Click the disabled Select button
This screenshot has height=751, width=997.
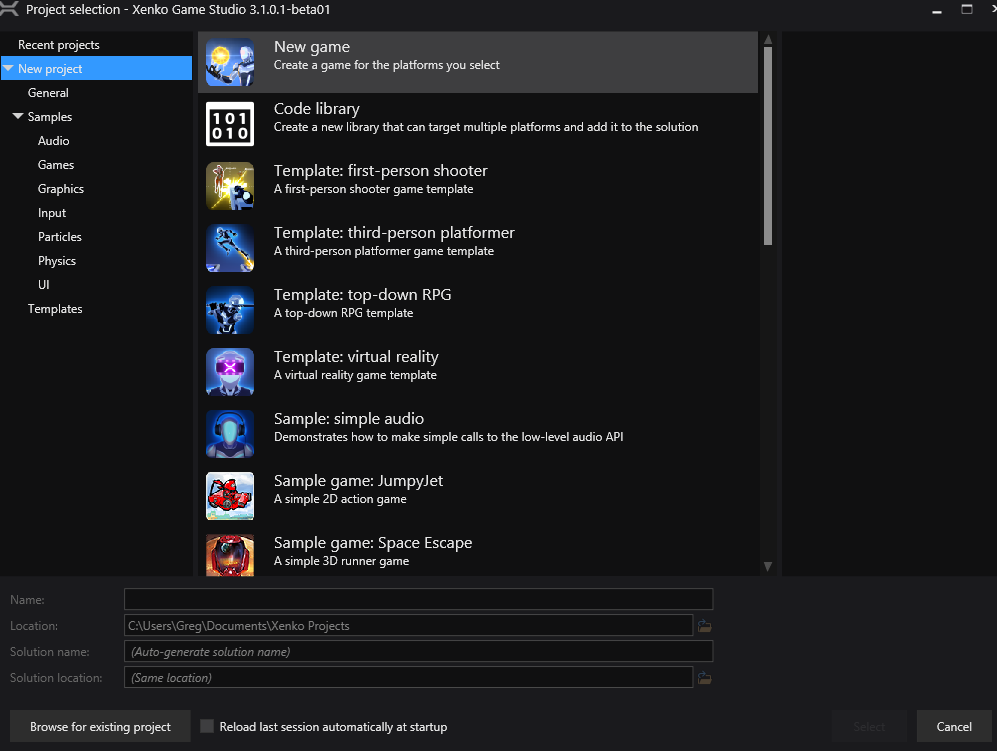coord(869,726)
